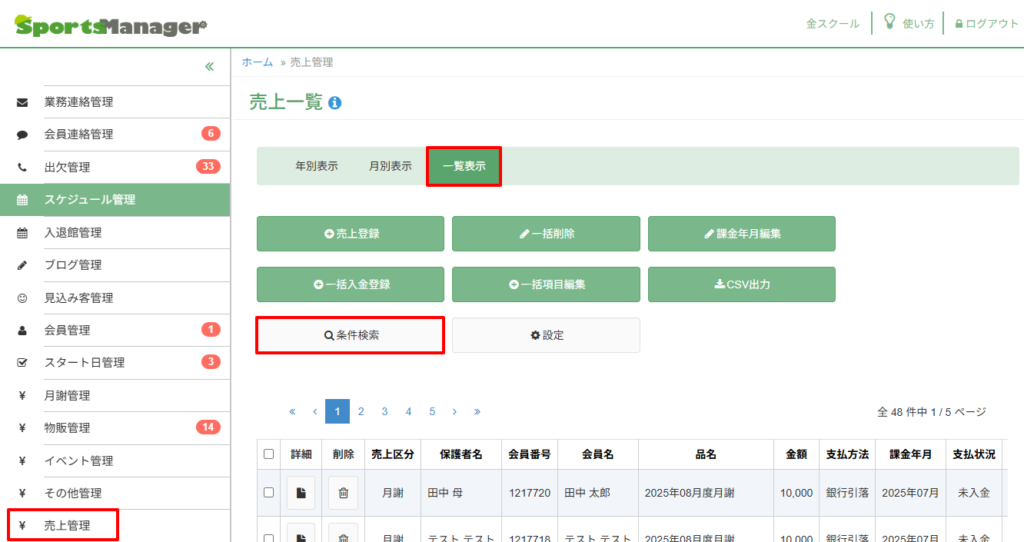This screenshot has height=542, width=1024.
Task: Open the detail document icon for 田中 母
Action: (x=301, y=492)
